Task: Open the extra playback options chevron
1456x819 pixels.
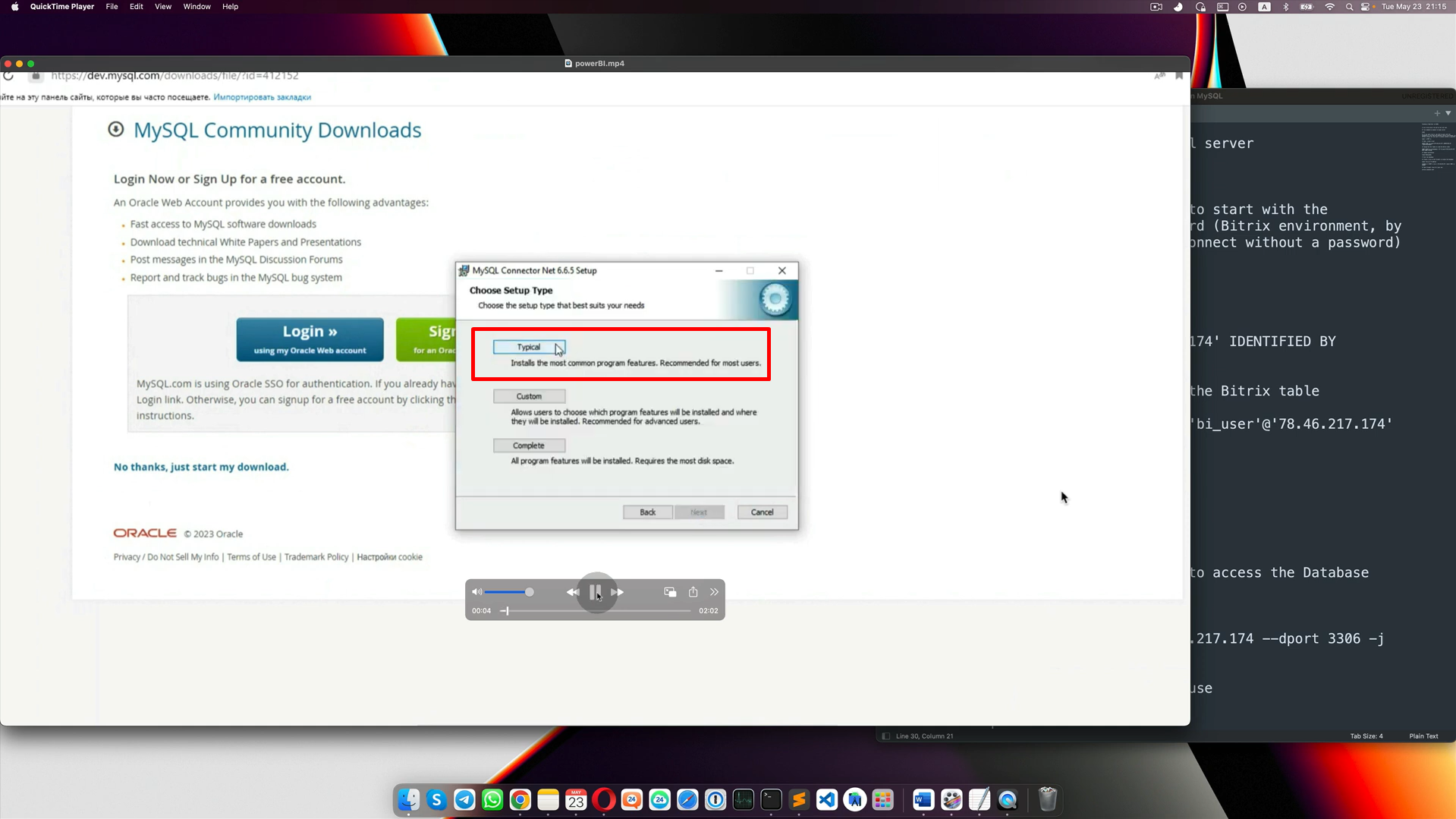Action: (x=714, y=591)
